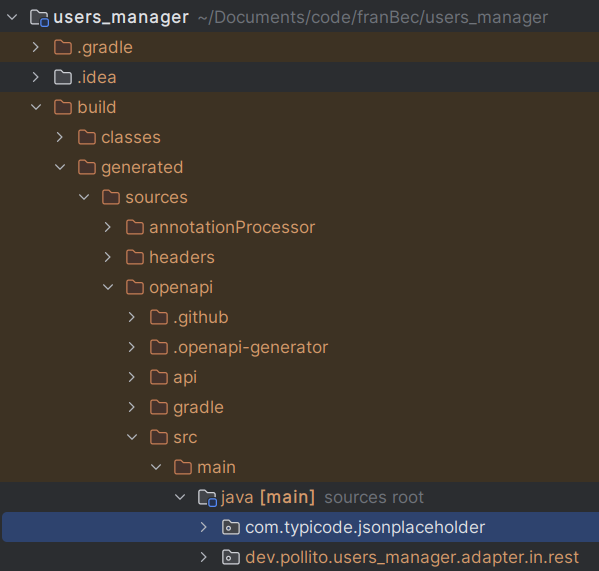Collapse the openapi folder
The width and height of the screenshot is (599, 571).
coord(108,287)
